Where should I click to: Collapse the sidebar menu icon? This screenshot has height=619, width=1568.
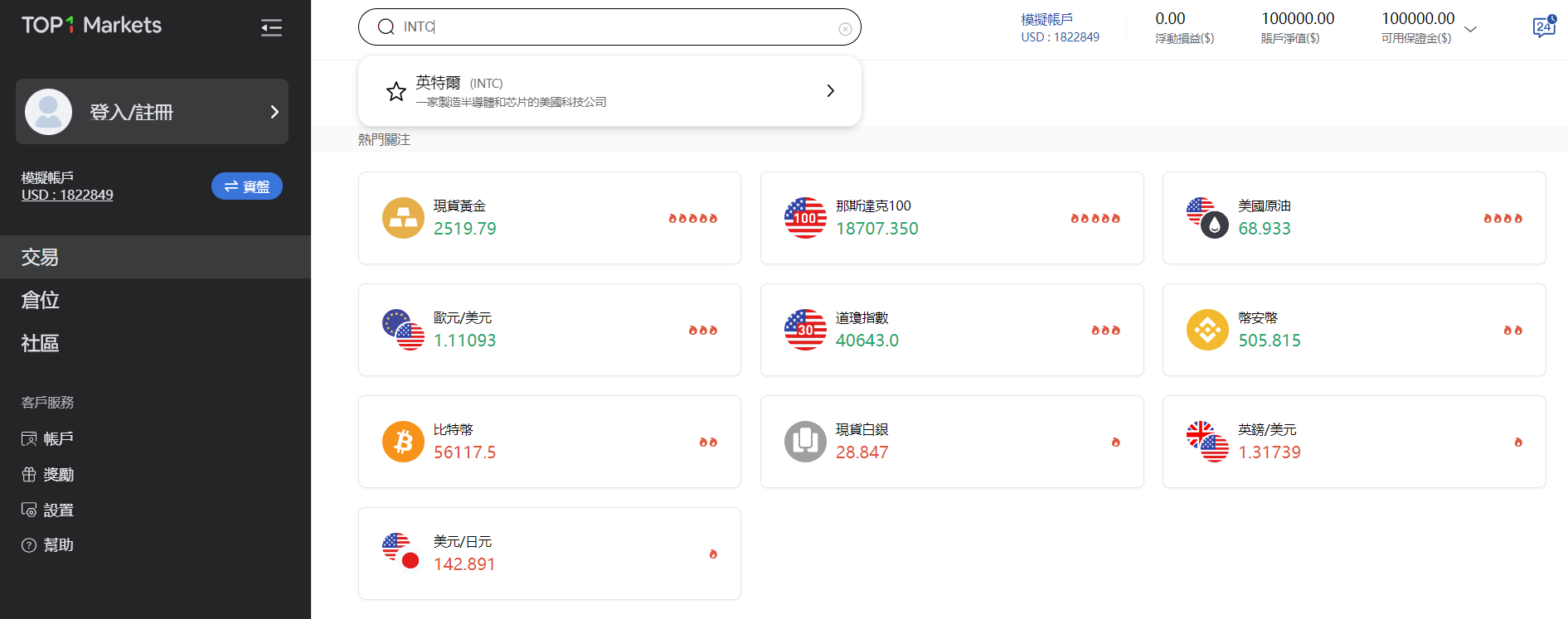point(271,27)
